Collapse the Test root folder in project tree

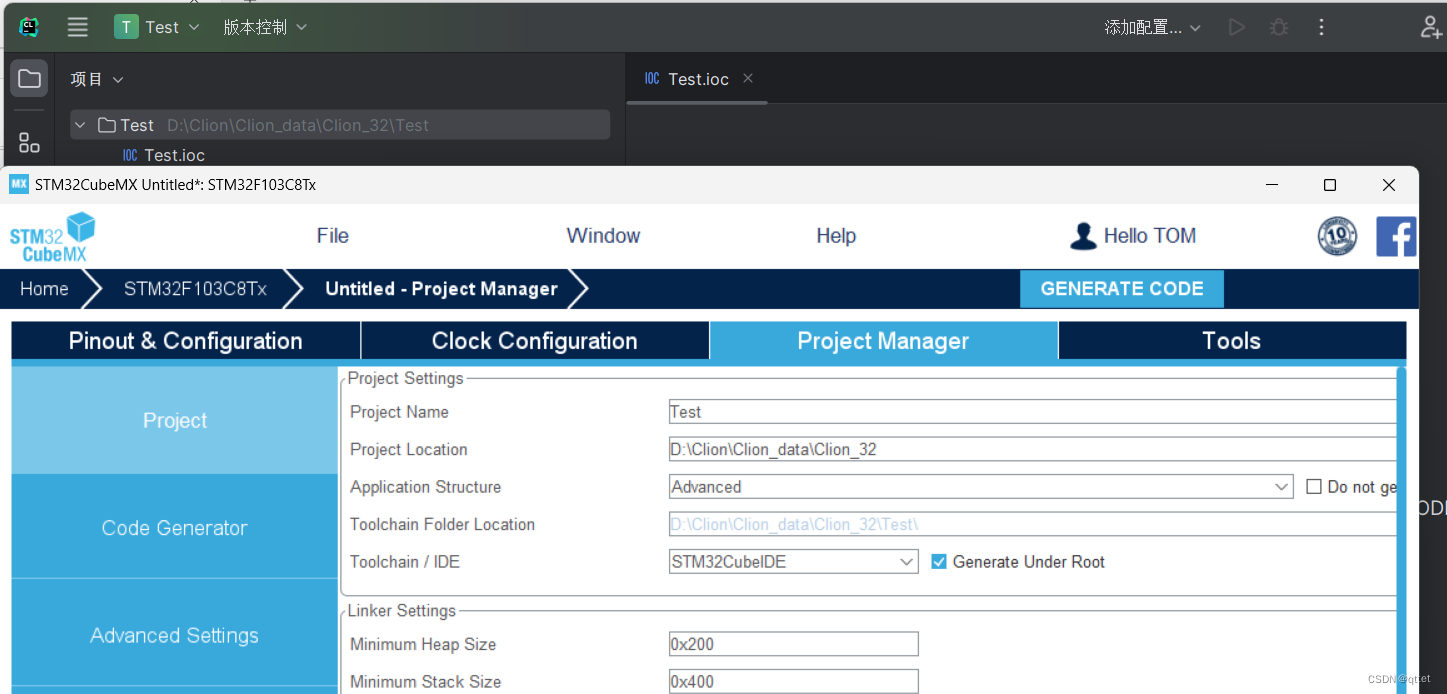click(80, 125)
